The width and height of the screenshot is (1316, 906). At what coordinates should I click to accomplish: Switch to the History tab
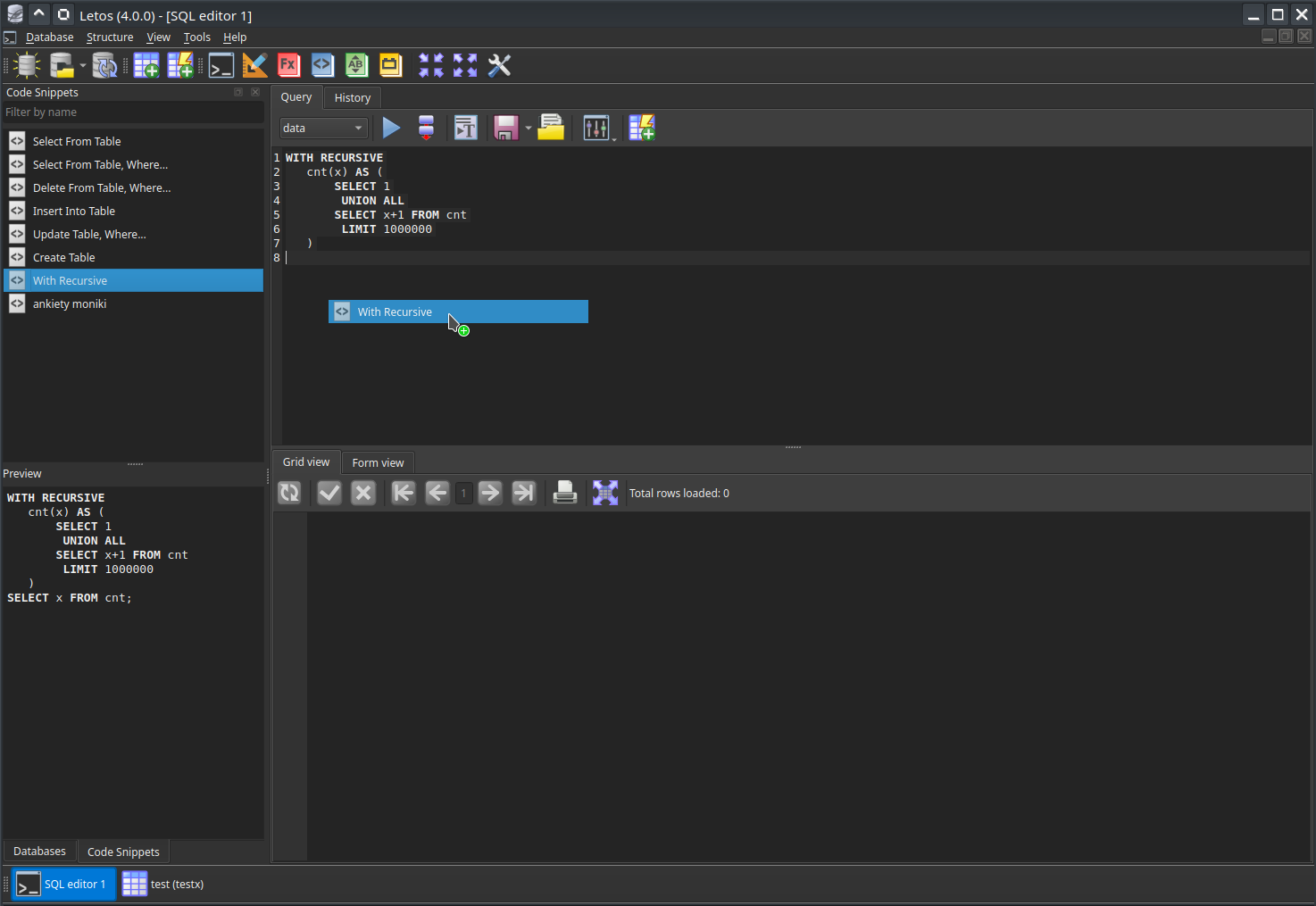tap(353, 97)
